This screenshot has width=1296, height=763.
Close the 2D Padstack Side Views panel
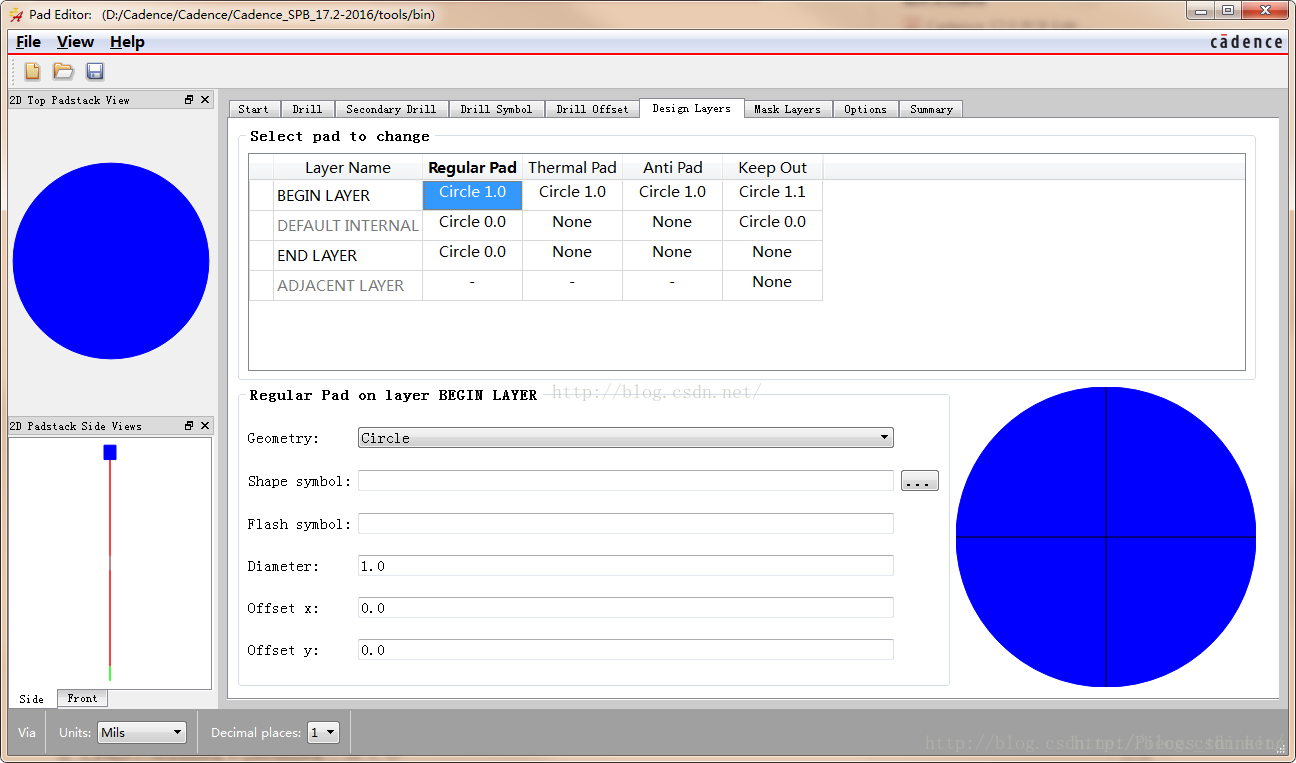[x=205, y=426]
